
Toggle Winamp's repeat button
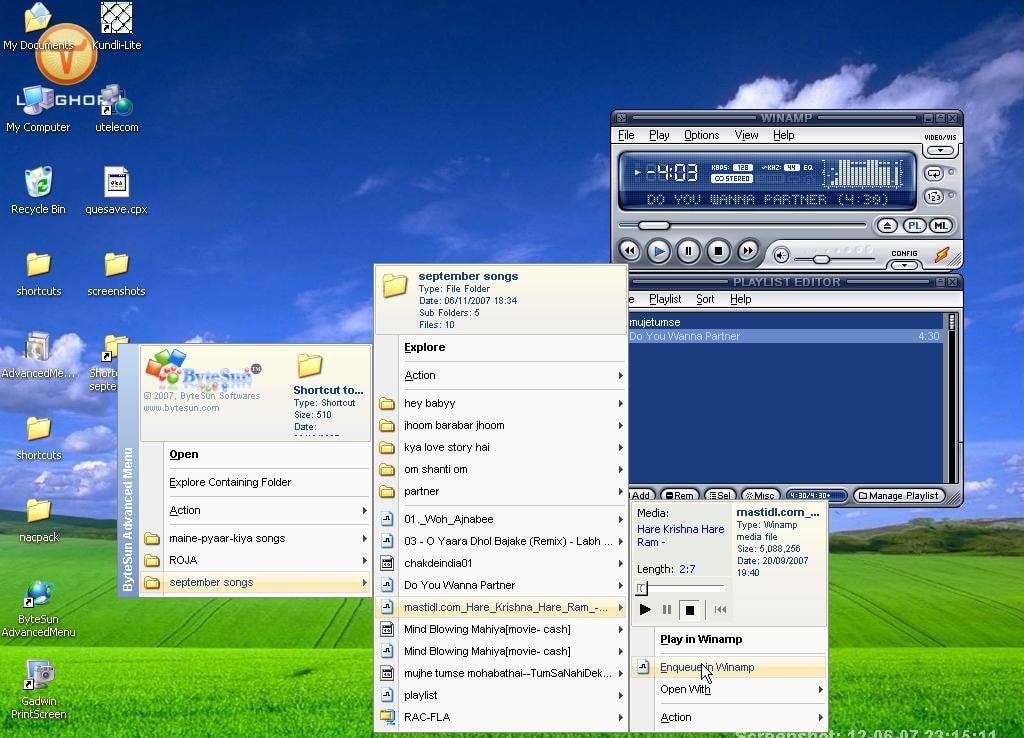[x=934, y=174]
